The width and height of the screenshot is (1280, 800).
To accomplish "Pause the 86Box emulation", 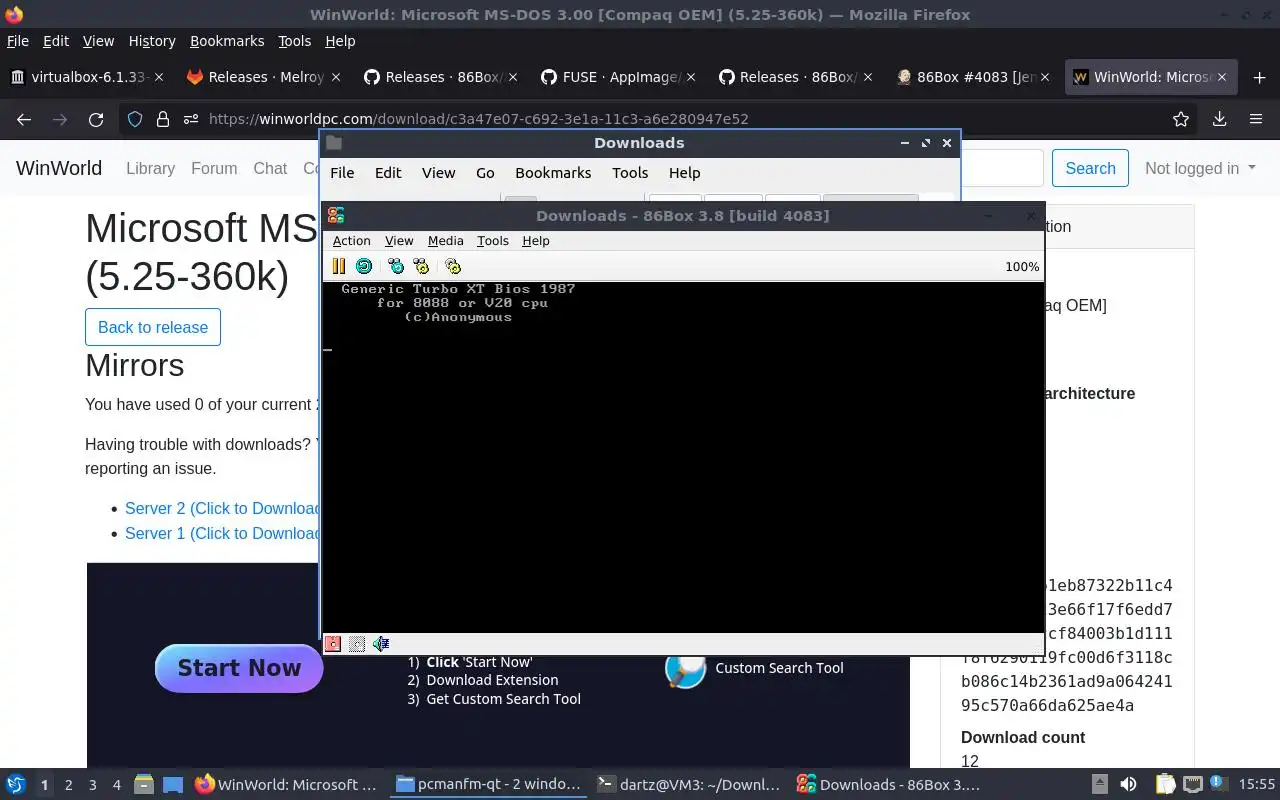I will pos(338,266).
